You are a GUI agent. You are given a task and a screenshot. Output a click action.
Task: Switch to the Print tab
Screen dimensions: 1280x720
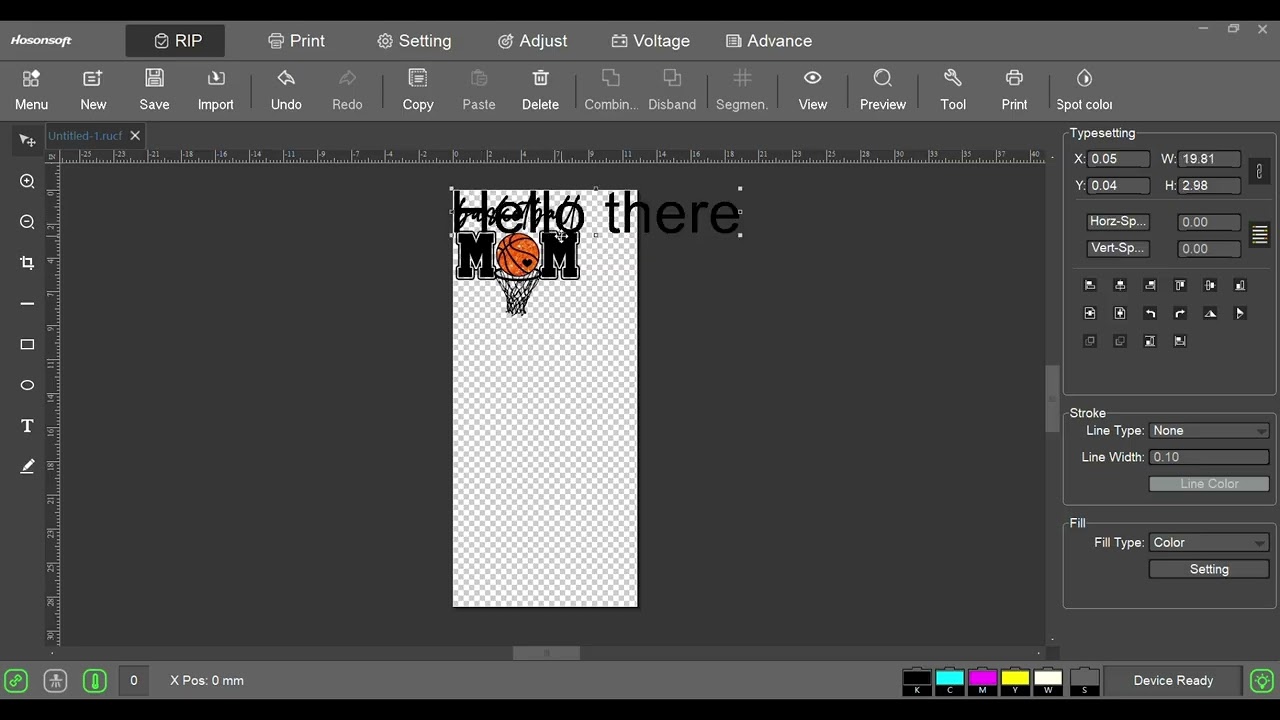click(296, 41)
